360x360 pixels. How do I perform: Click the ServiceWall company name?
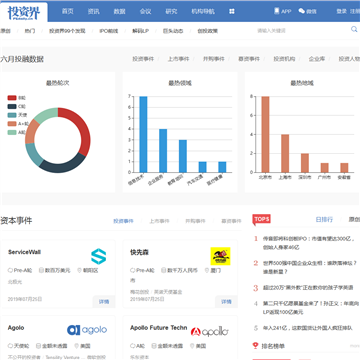pos(24,252)
